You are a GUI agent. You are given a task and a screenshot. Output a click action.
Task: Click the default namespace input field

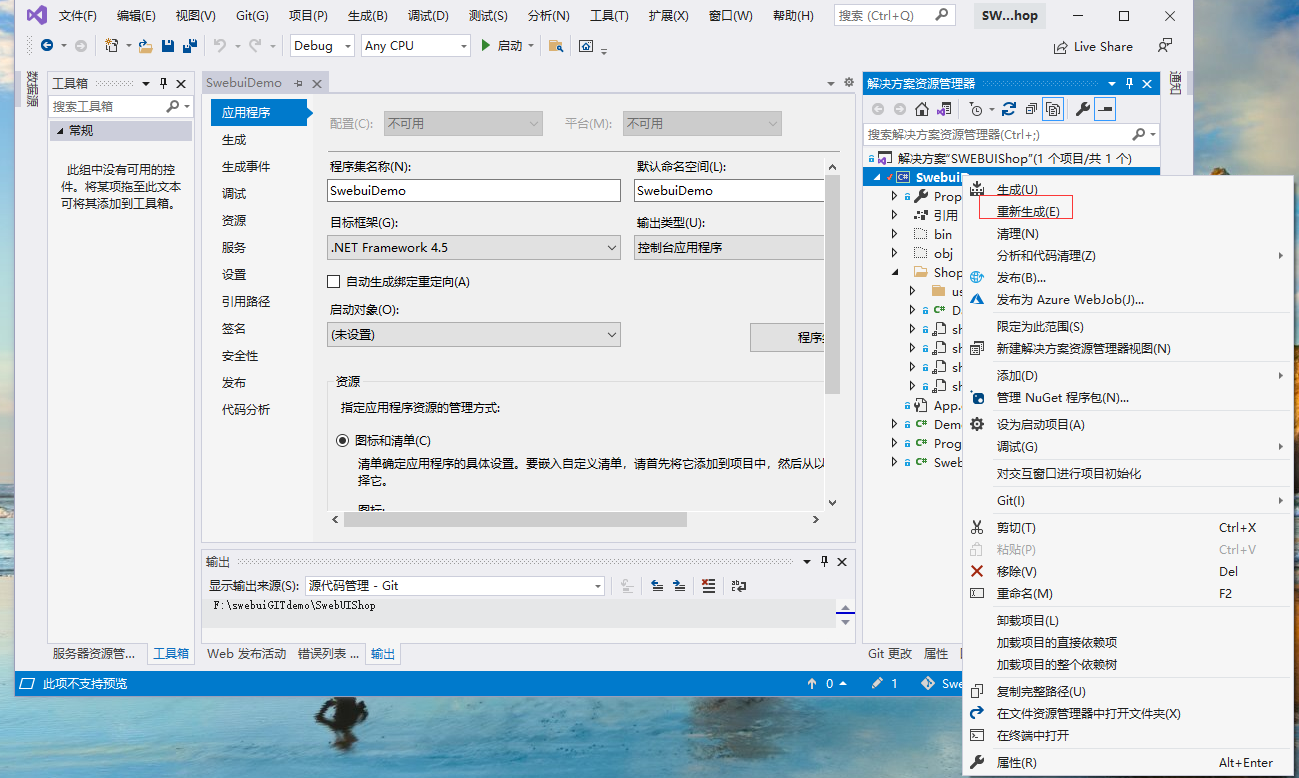point(729,190)
